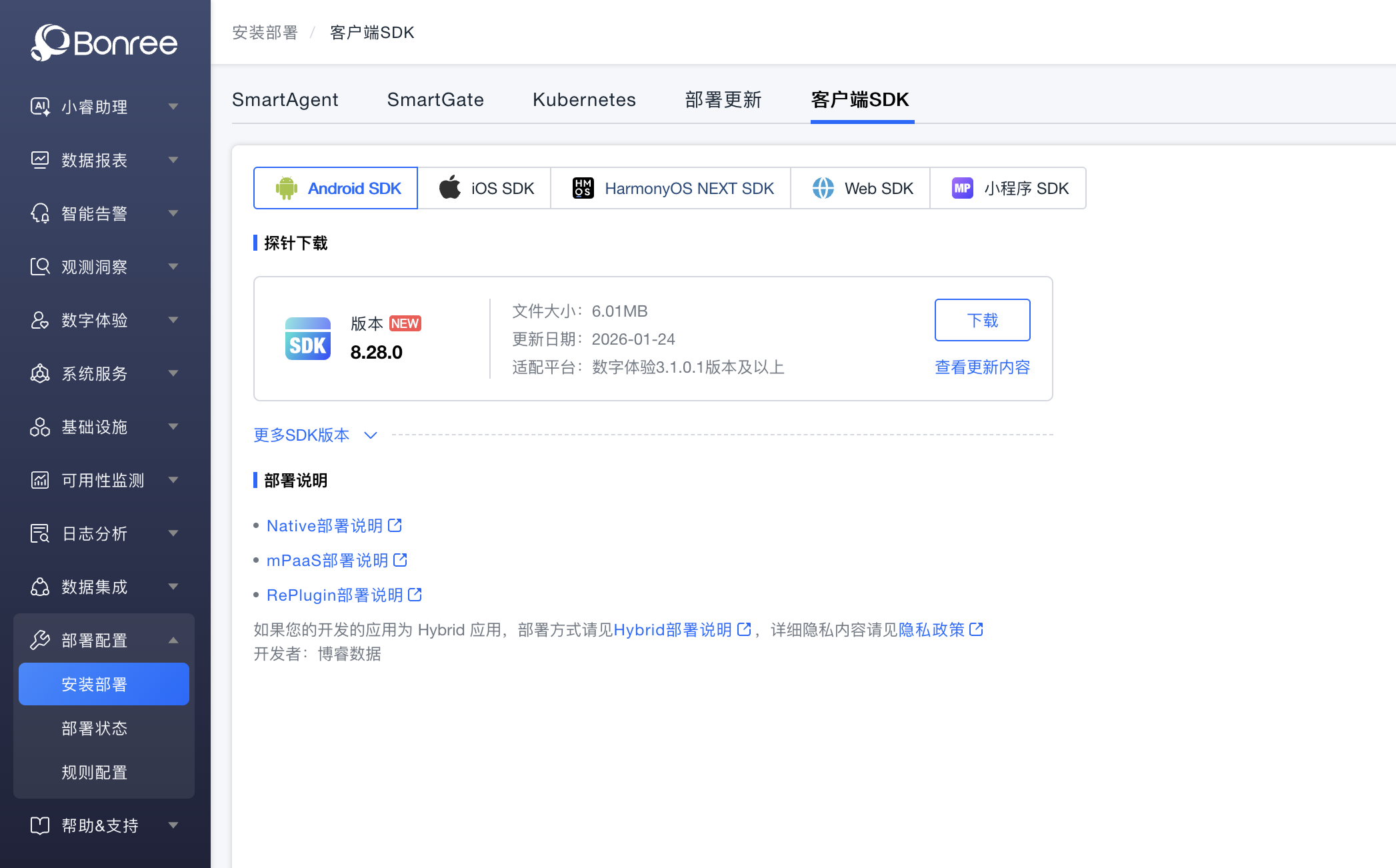Expand the 系统服务 menu arrow
1396x868 pixels.
pyautogui.click(x=173, y=373)
